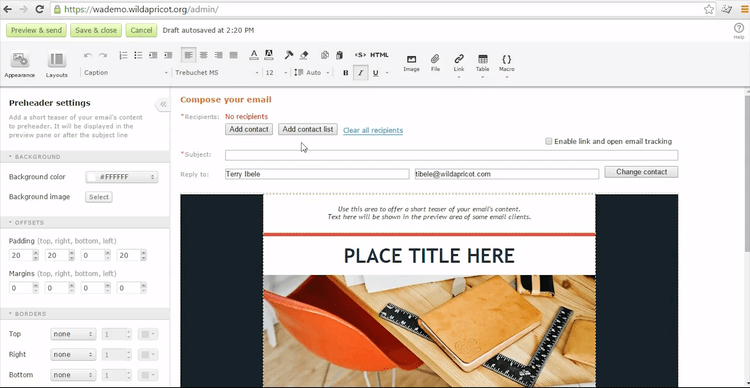The width and height of the screenshot is (750, 388).
Task: Click the Reply to name field
Action: click(x=317, y=174)
